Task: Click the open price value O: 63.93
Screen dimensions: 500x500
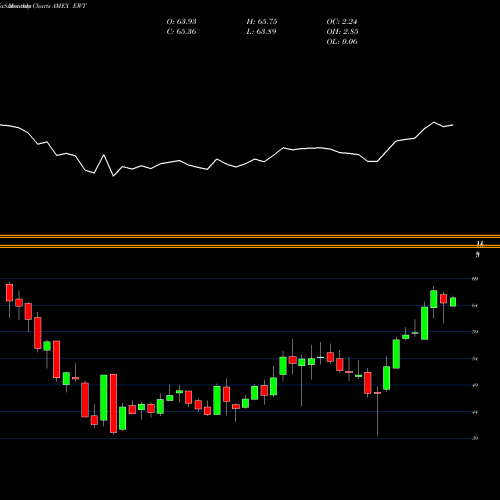Action: 181,22
